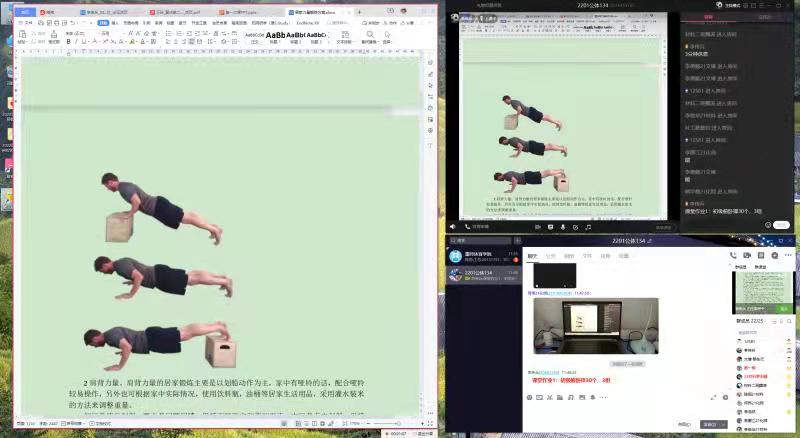Toggle Bold formatting in WPS
This screenshot has width=800, height=438.
(x=68, y=42)
